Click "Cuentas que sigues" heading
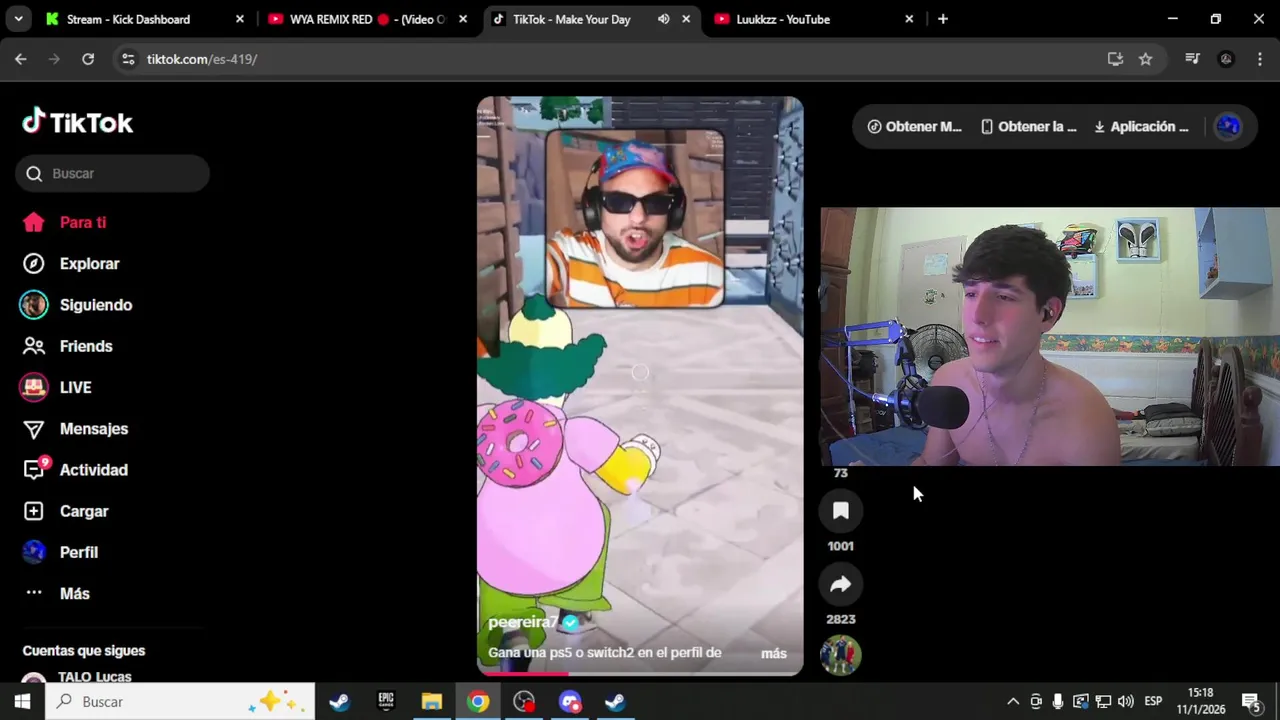Screen dimensions: 1280x720 (x=84, y=651)
